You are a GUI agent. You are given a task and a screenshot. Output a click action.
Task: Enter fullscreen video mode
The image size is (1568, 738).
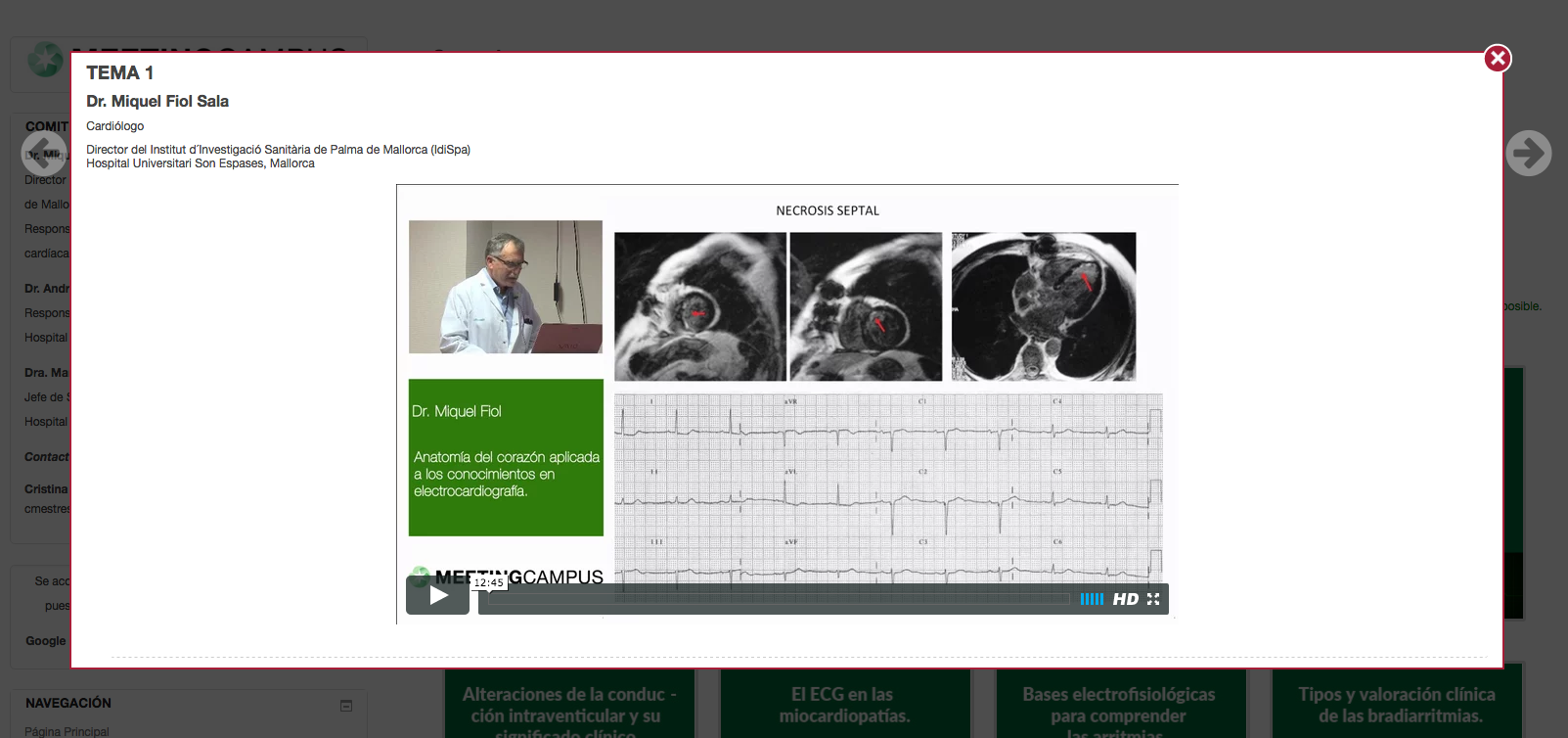(x=1153, y=599)
